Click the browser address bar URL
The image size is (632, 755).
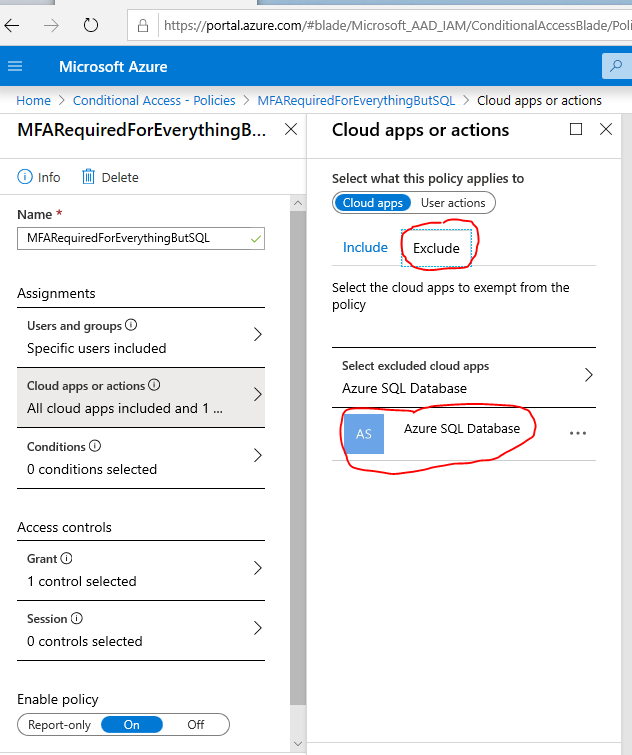click(x=398, y=25)
